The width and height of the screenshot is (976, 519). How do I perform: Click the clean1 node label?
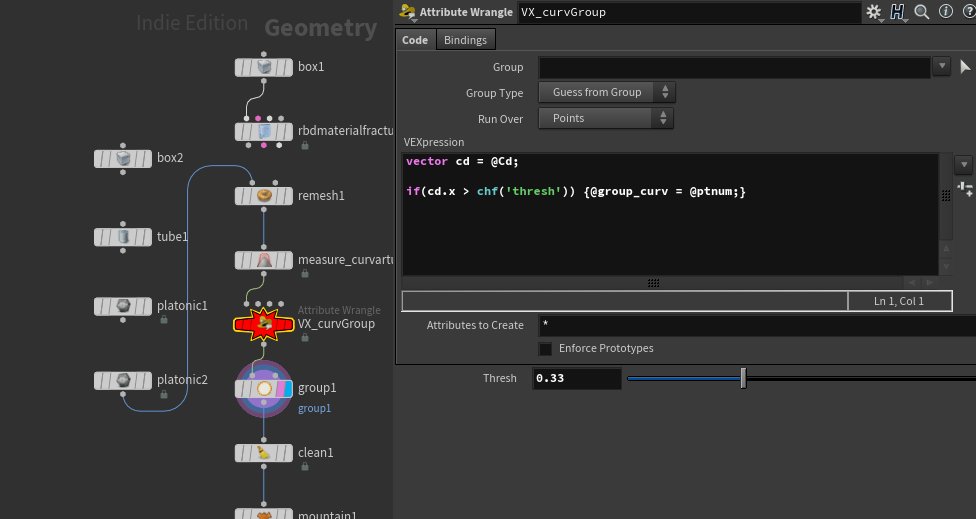(x=316, y=453)
